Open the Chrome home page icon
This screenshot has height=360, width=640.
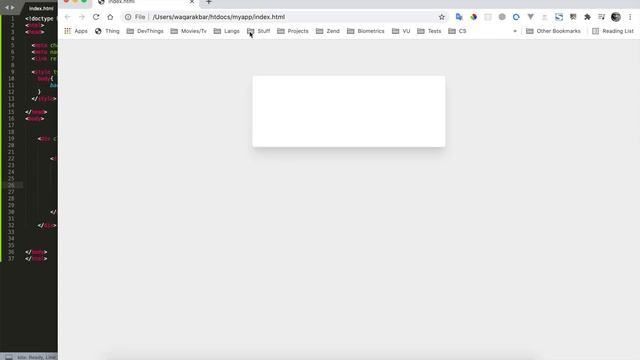(x=110, y=17)
